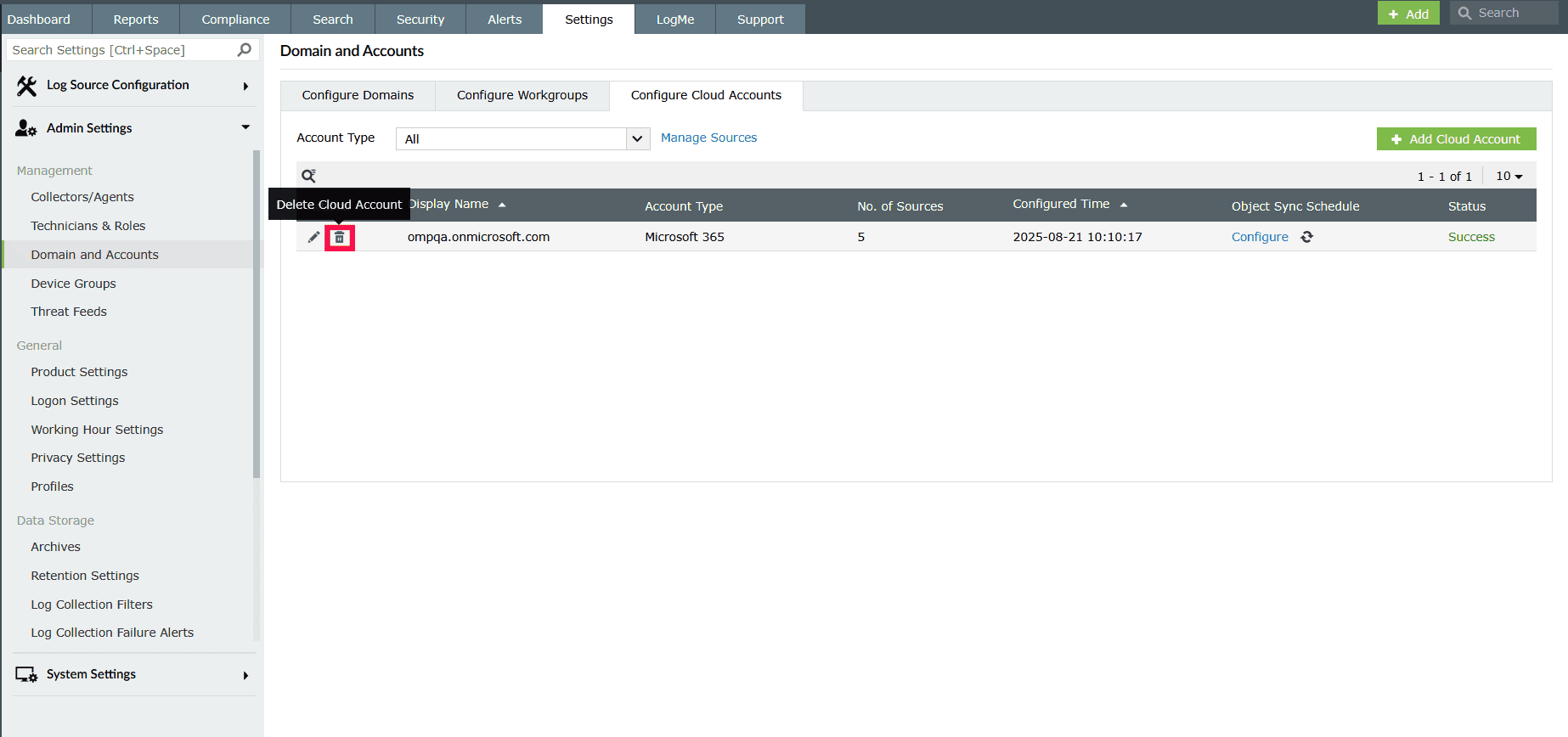The image size is (1568, 737).
Task: Click the Microsoft 365 account type cell
Action: [685, 237]
